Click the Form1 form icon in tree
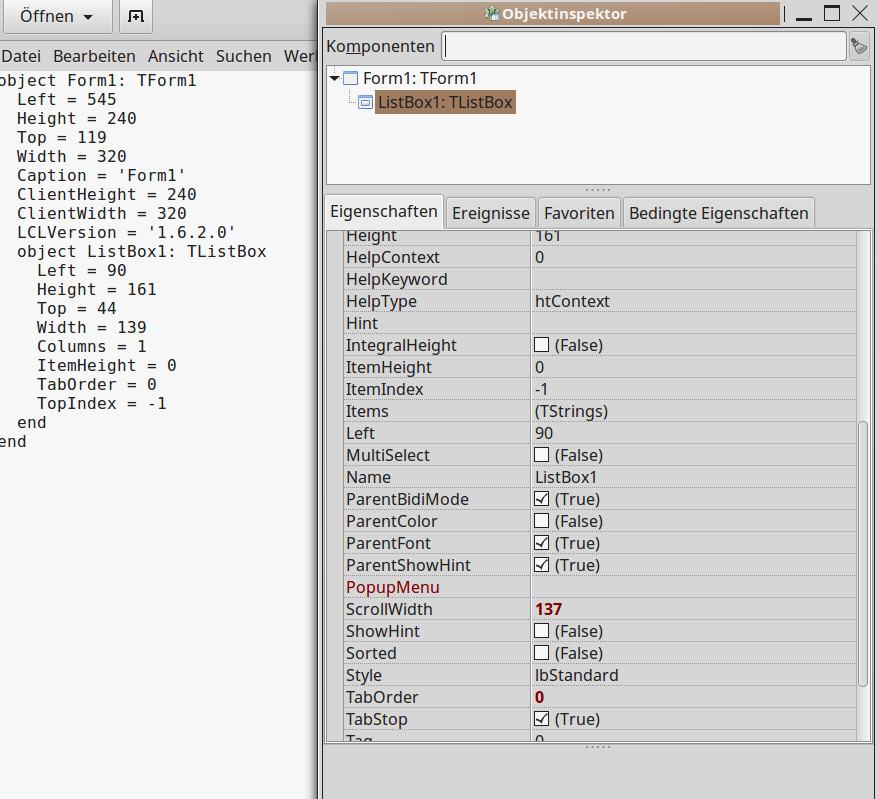Viewport: 877px width, 799px height. [350, 78]
